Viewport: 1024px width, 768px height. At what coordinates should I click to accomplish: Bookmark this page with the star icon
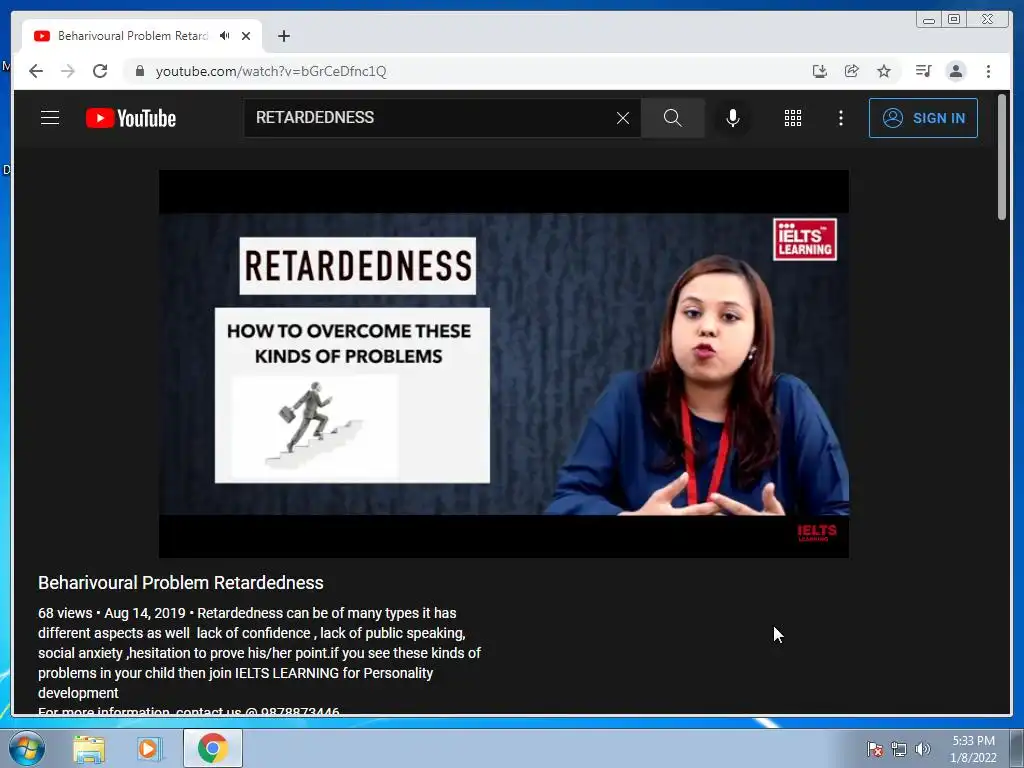[x=884, y=71]
